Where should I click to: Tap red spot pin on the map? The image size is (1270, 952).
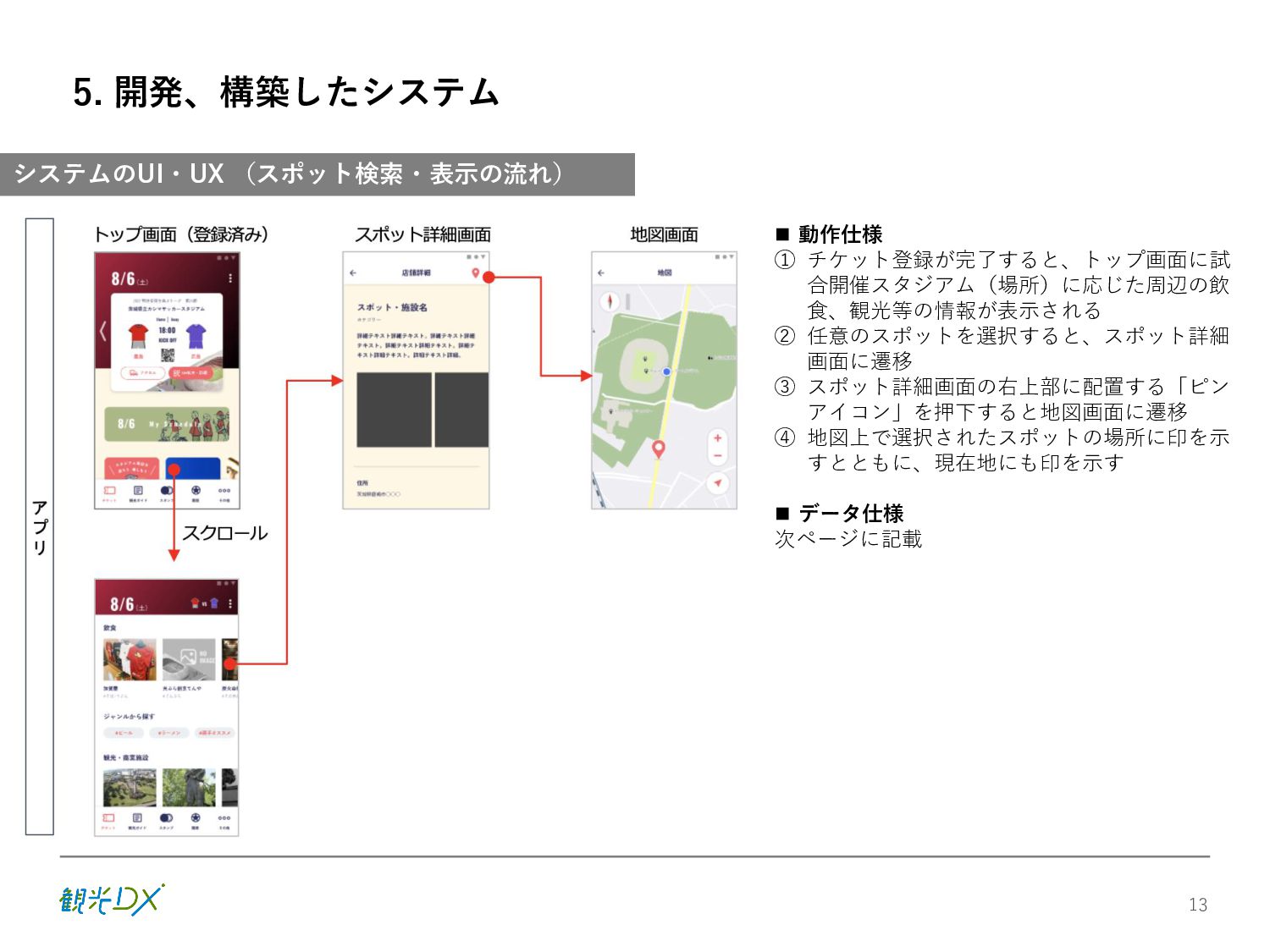pyautogui.click(x=659, y=449)
